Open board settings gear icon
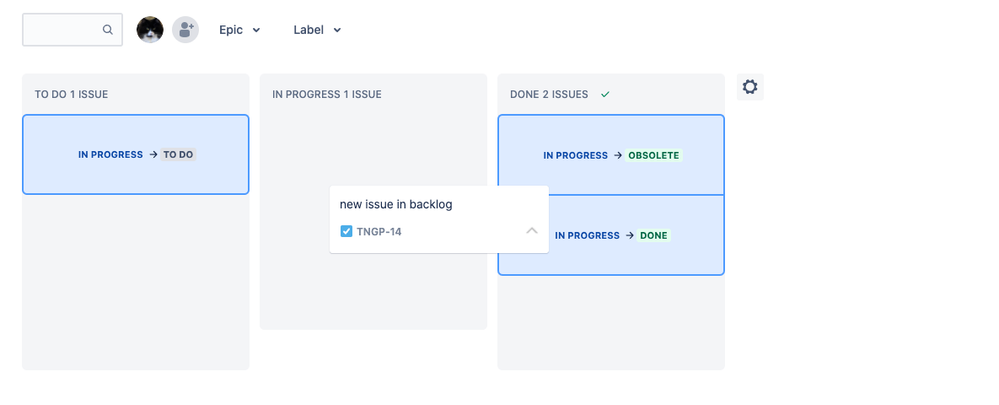Image resolution: width=999 pixels, height=405 pixels. click(750, 87)
